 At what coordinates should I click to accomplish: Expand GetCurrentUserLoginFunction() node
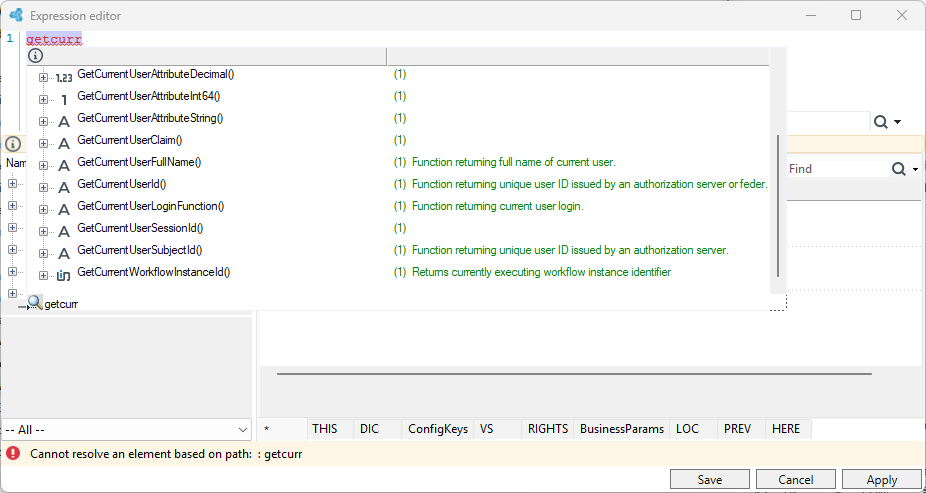click(x=43, y=210)
